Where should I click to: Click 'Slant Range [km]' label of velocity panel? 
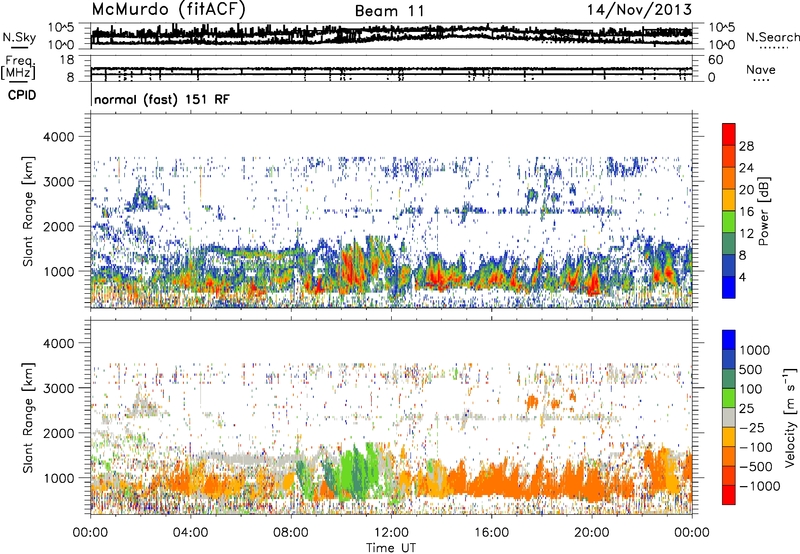click(x=28, y=418)
